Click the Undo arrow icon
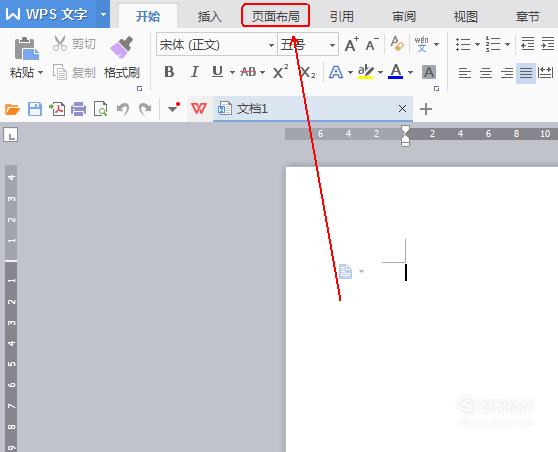This screenshot has width=558, height=452. pyautogui.click(x=123, y=109)
